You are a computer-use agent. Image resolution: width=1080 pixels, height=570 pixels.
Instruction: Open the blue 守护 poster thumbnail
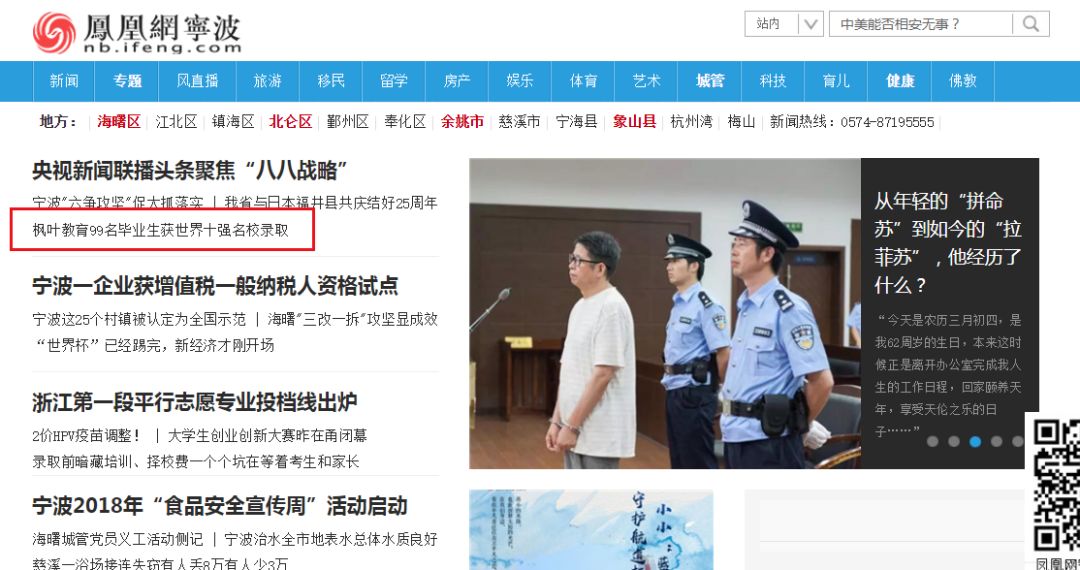591,529
